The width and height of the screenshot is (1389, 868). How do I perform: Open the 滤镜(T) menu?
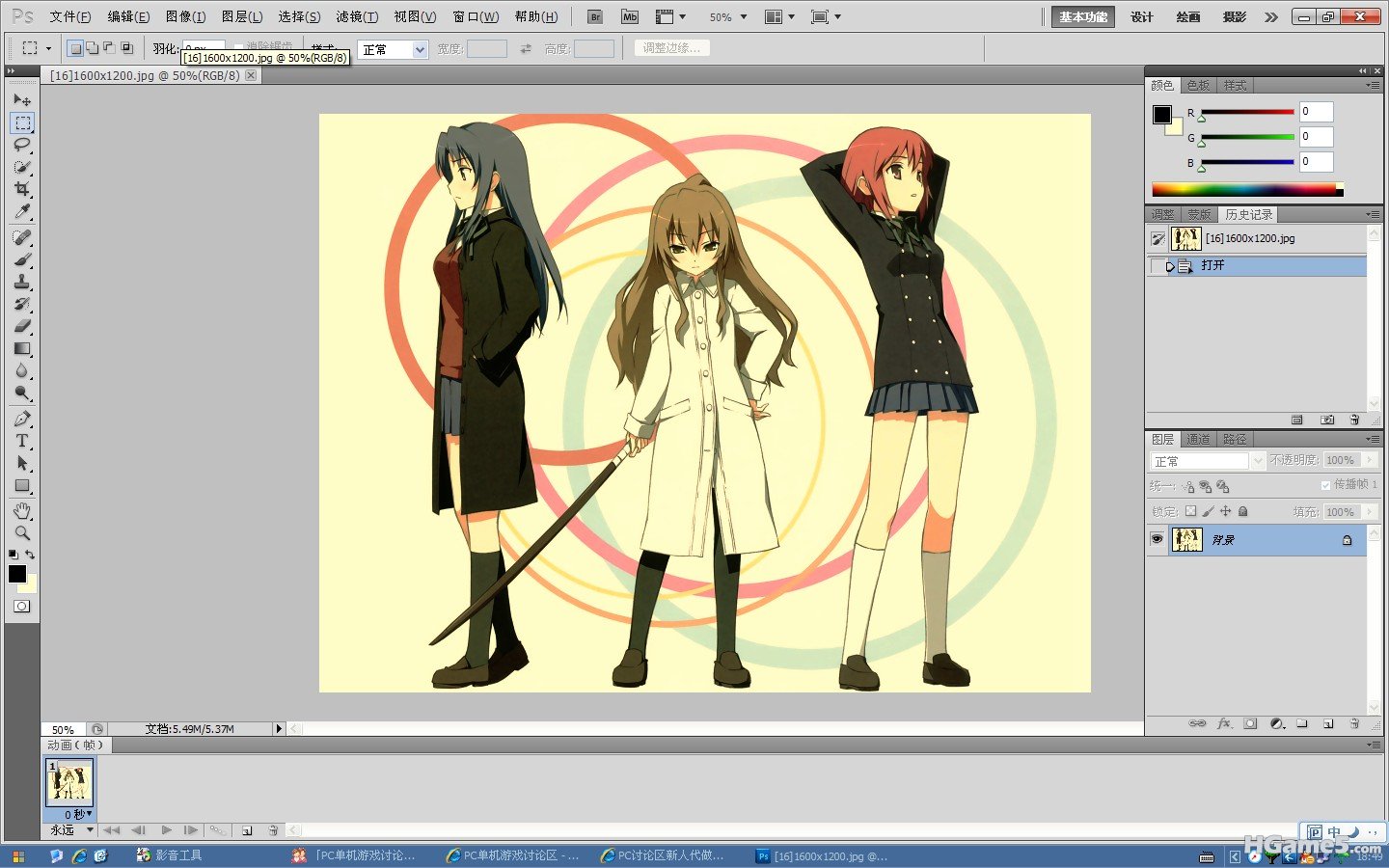[357, 16]
